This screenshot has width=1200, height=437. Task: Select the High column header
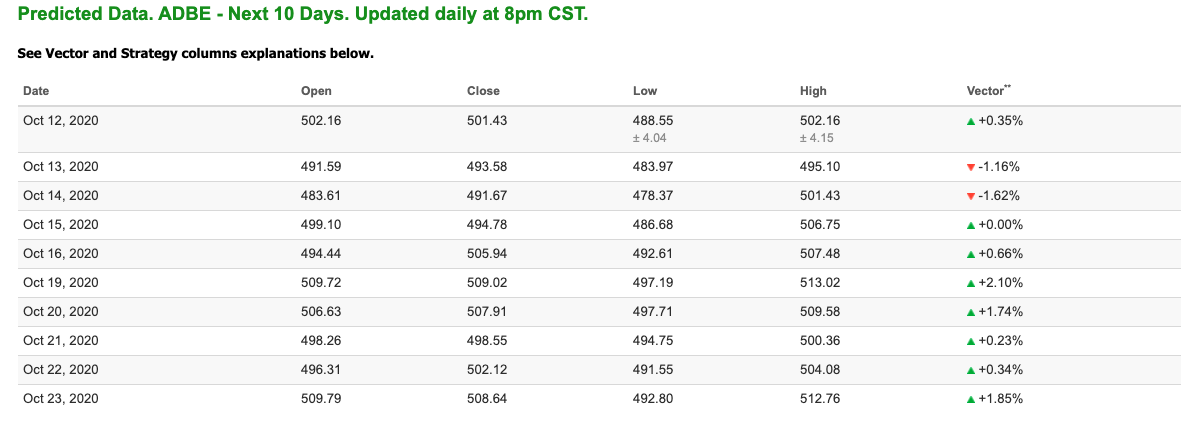(x=813, y=91)
